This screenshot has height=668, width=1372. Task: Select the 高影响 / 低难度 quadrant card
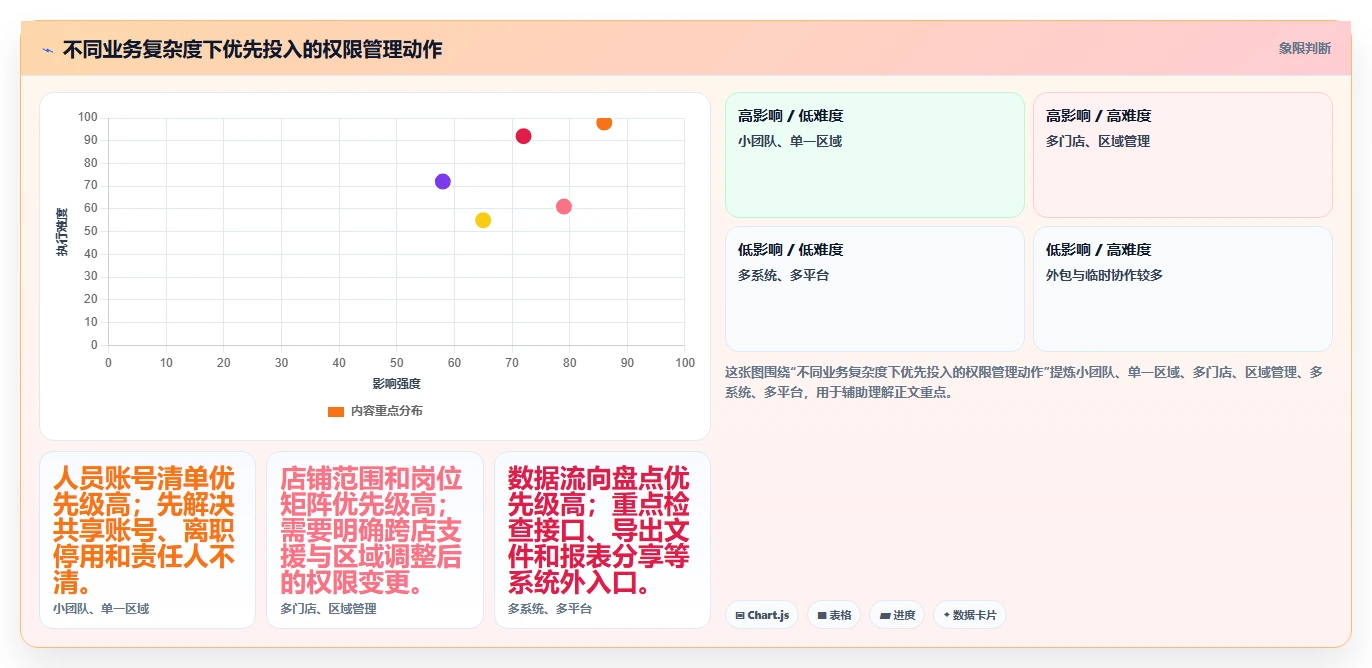(x=875, y=155)
